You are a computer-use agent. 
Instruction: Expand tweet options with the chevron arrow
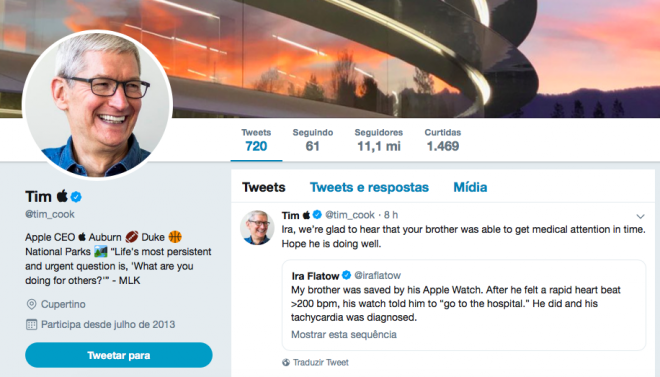click(x=640, y=216)
